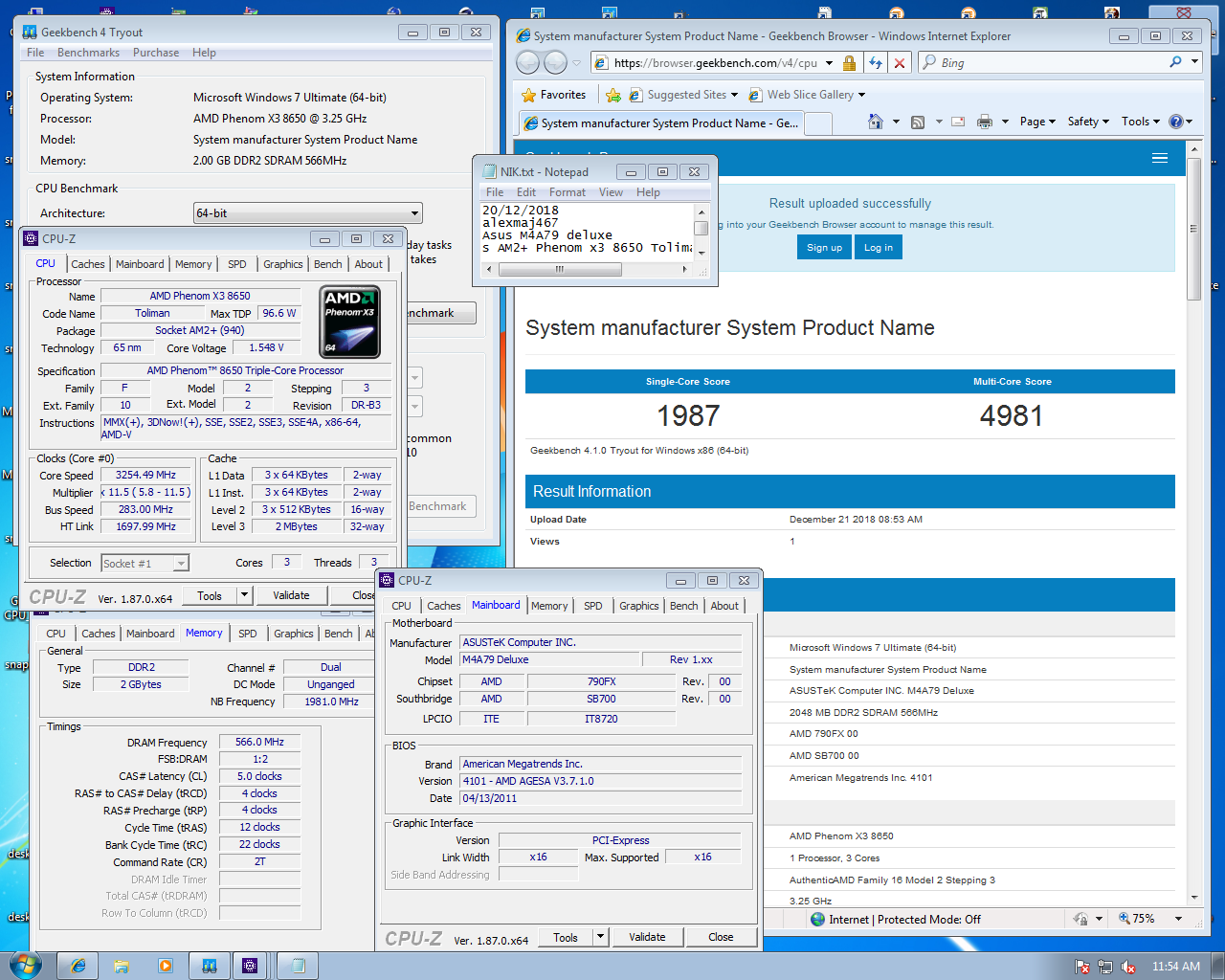Click AMD Phenom X3 logo in CPU-Z

coord(350,323)
